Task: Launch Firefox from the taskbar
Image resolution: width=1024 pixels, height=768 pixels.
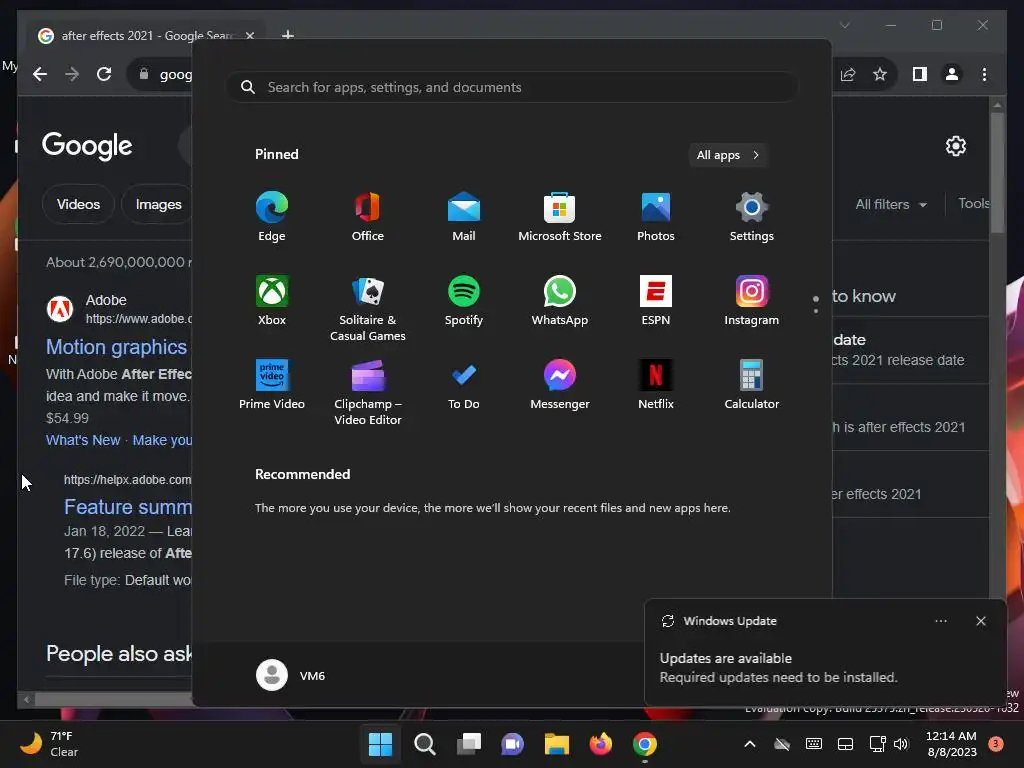Action: pos(601,744)
